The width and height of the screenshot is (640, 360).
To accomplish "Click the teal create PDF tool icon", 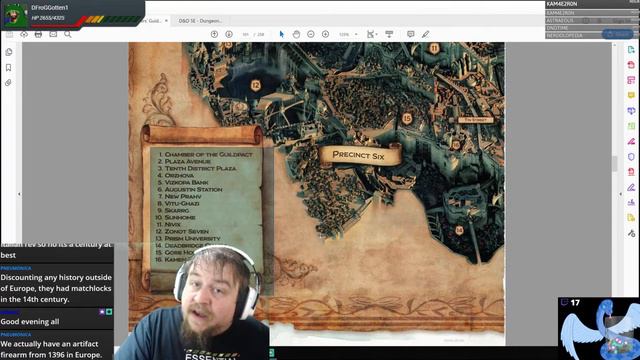I will click(x=631, y=49).
